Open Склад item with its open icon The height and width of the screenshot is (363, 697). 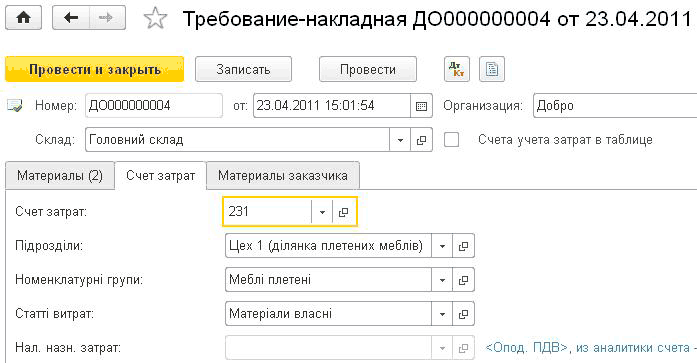pos(421,140)
